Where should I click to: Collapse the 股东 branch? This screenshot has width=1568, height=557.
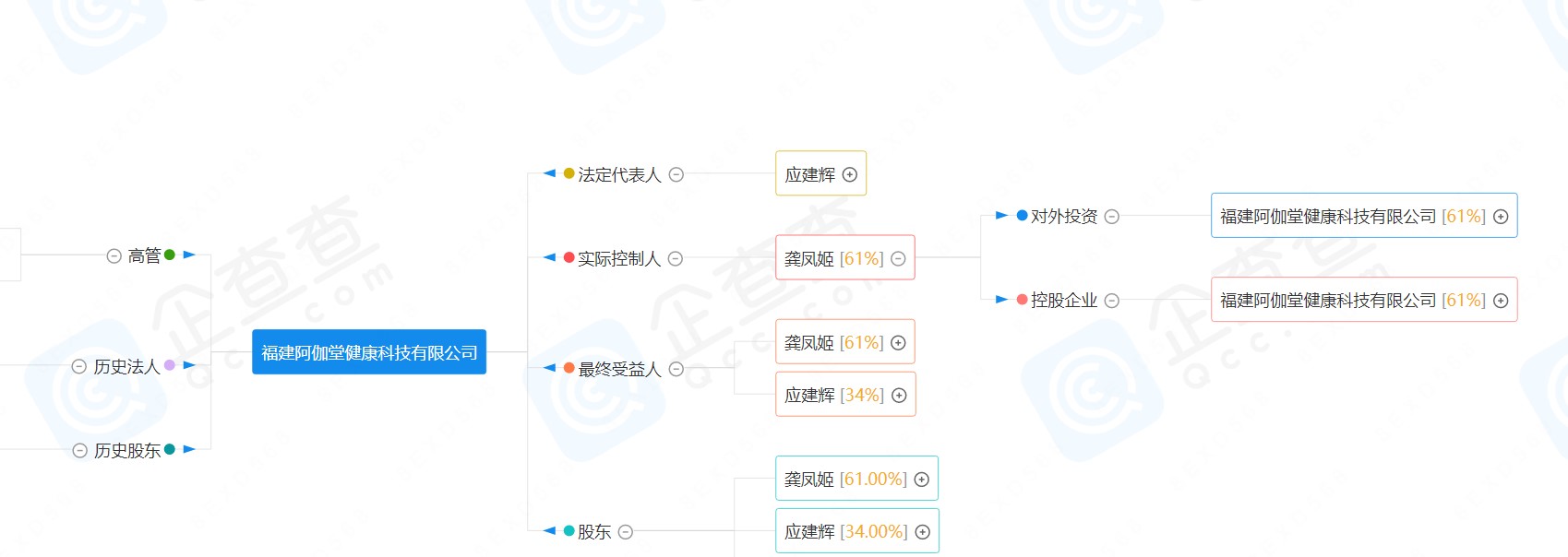tap(626, 532)
